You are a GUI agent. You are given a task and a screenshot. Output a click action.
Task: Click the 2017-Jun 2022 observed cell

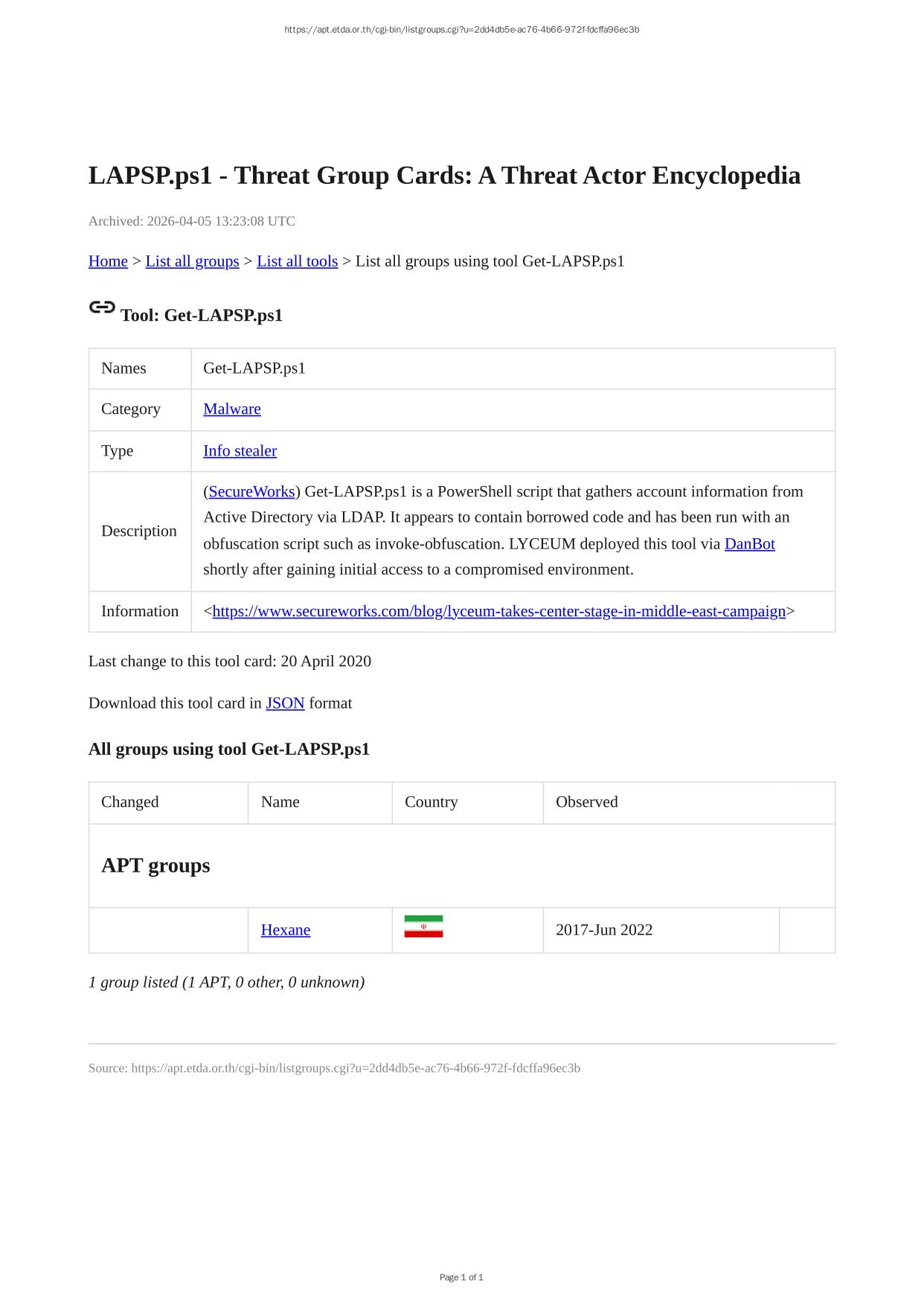tap(604, 930)
